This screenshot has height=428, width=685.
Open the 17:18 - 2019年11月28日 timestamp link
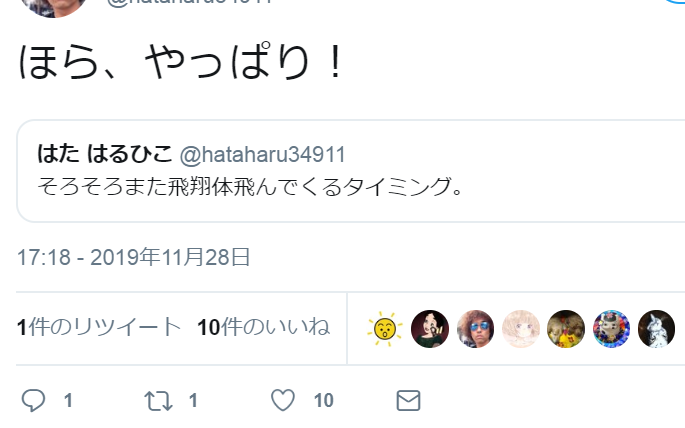tap(133, 257)
